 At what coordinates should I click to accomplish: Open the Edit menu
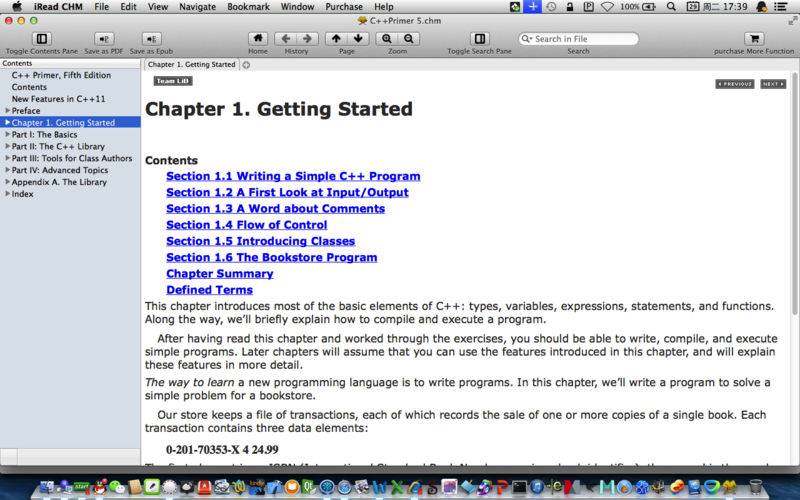tap(128, 7)
